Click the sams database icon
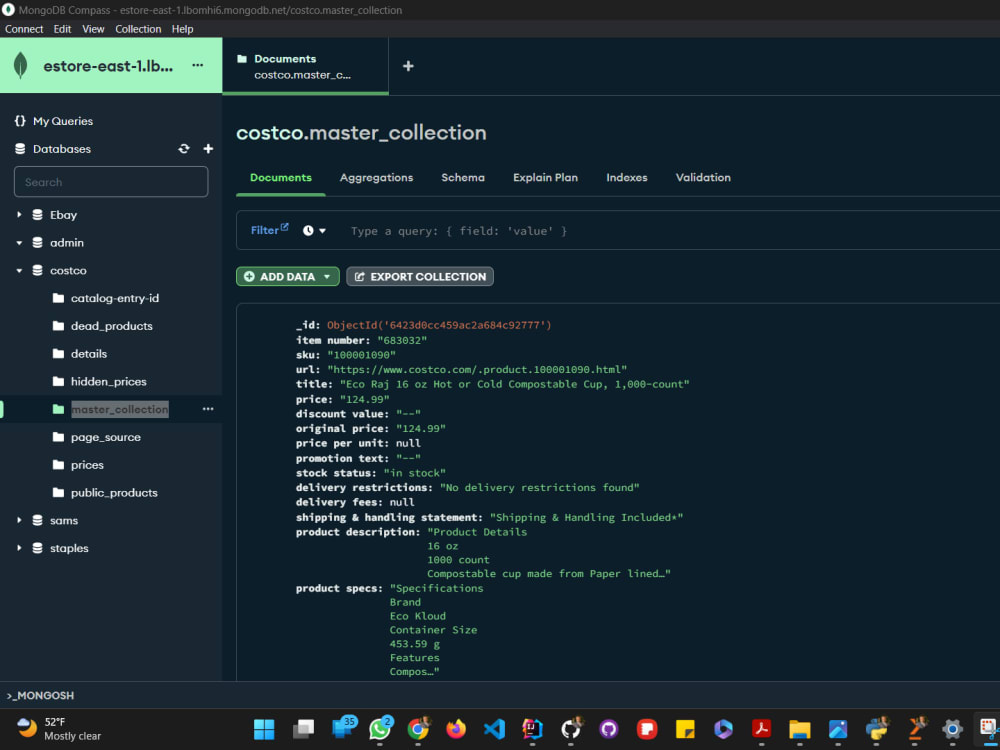1000x750 pixels. pos(38,520)
